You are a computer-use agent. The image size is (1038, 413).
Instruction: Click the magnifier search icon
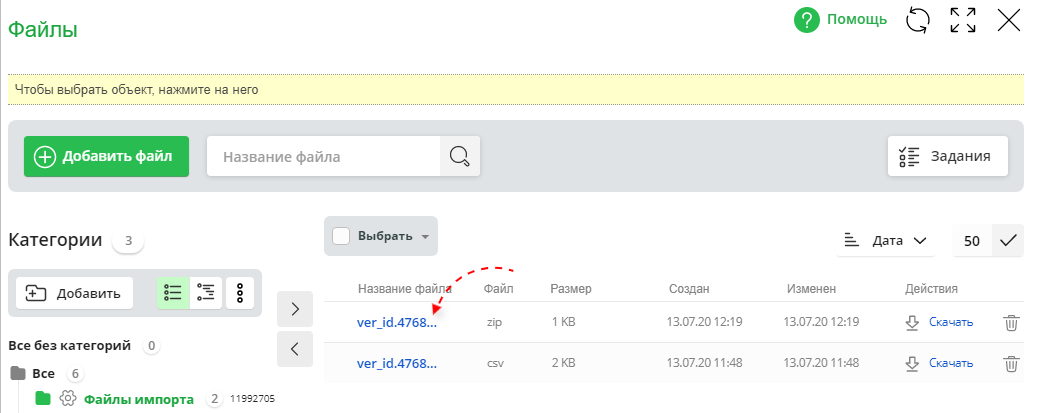(460, 156)
